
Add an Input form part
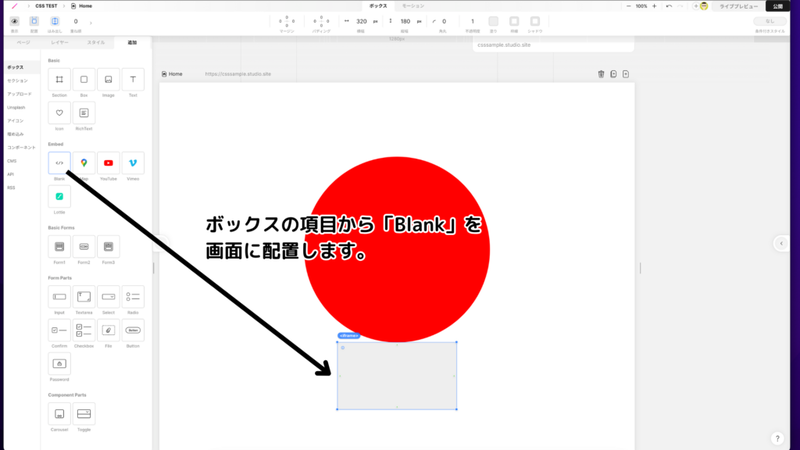click(59, 296)
